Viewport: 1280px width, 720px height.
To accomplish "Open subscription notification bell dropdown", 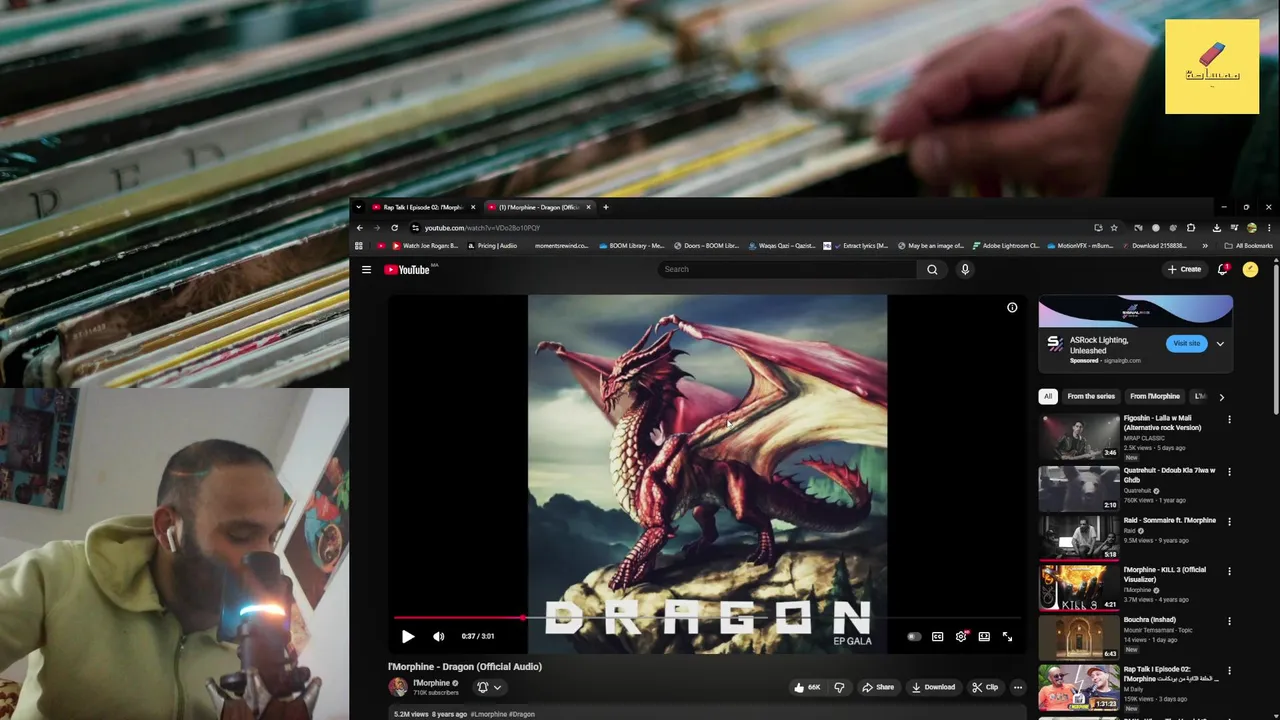I will (489, 687).
